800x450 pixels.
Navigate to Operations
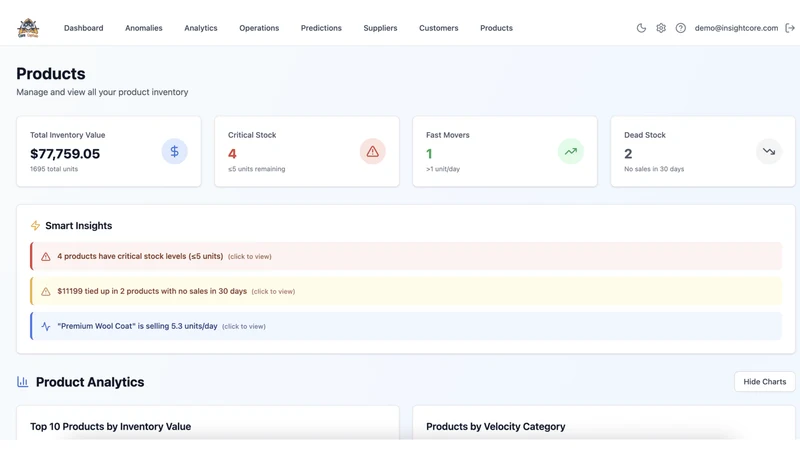(x=259, y=28)
